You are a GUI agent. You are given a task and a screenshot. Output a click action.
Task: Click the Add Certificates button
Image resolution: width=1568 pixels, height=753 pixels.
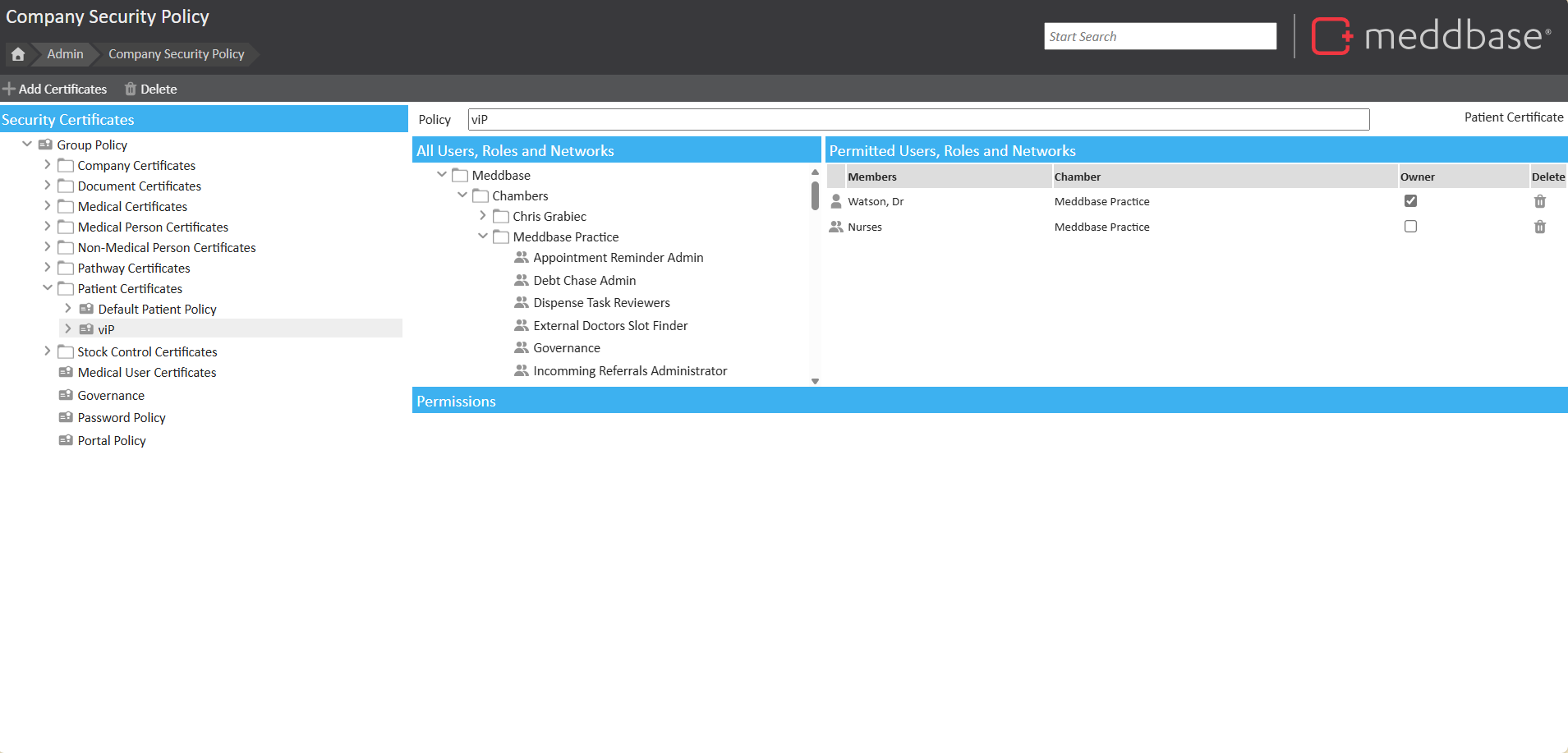pos(55,89)
